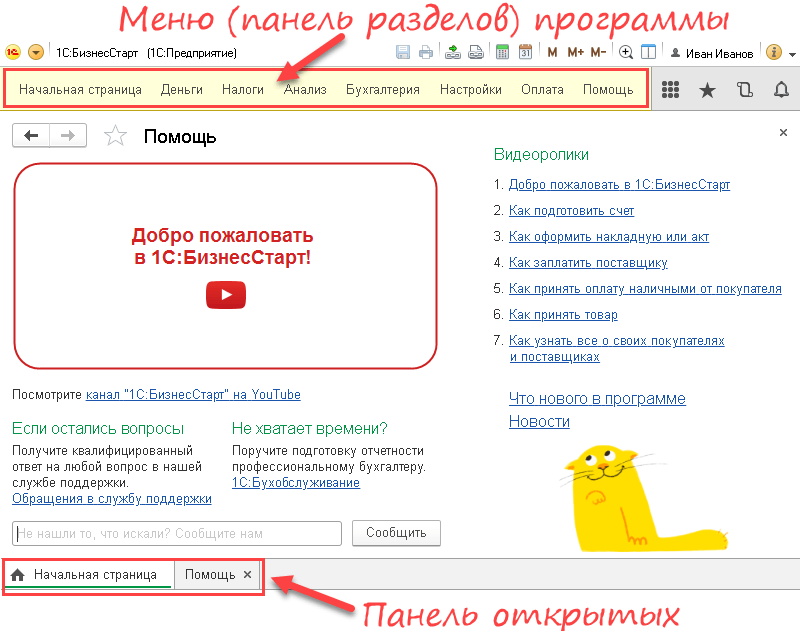Click the feedback text input field
The image size is (800, 632).
click(177, 534)
